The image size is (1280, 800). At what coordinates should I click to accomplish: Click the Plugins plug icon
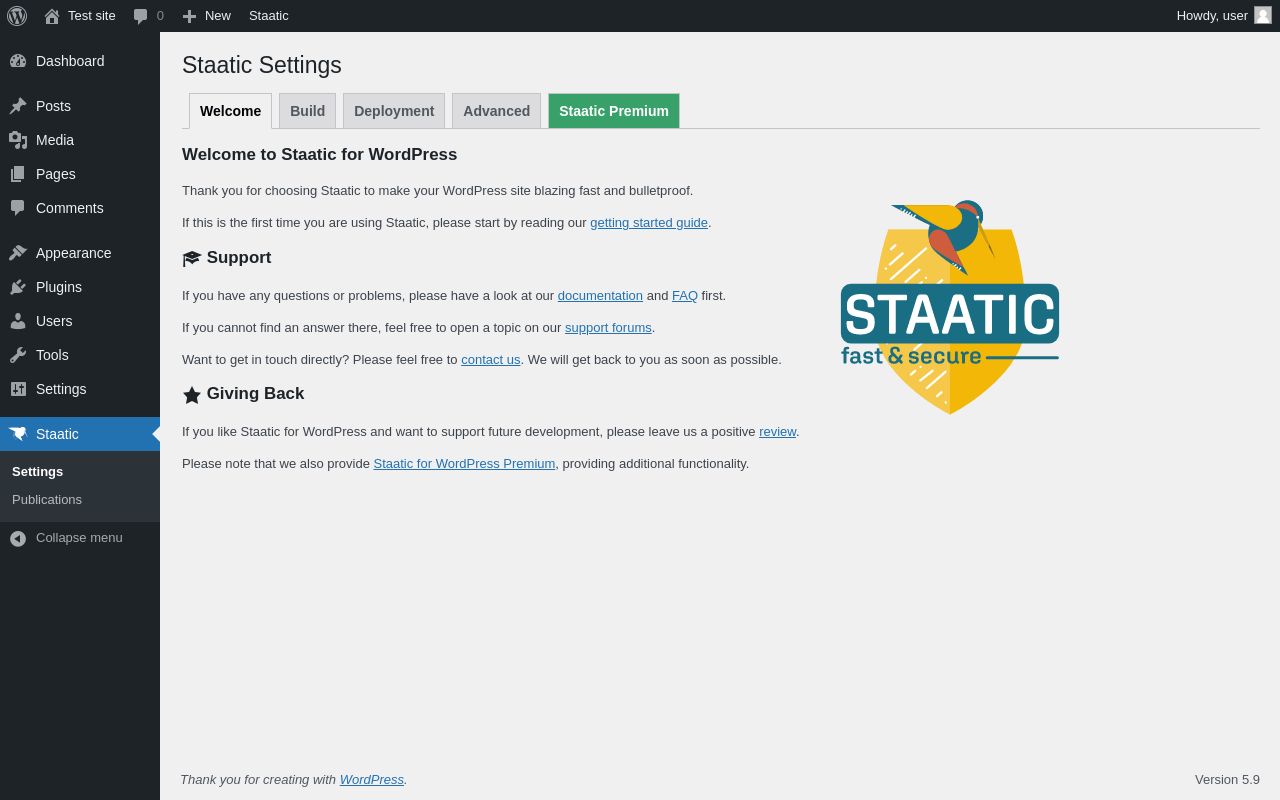pos(18,287)
